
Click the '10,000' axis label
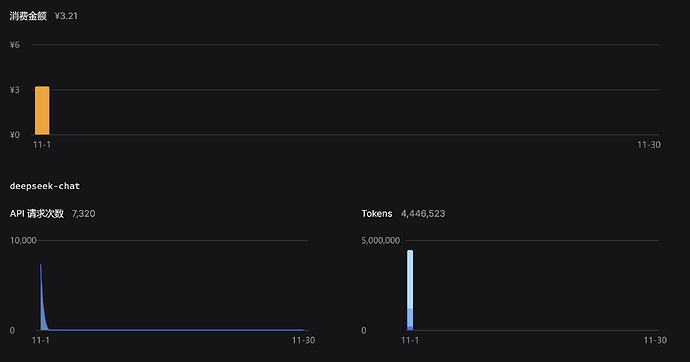pos(23,241)
